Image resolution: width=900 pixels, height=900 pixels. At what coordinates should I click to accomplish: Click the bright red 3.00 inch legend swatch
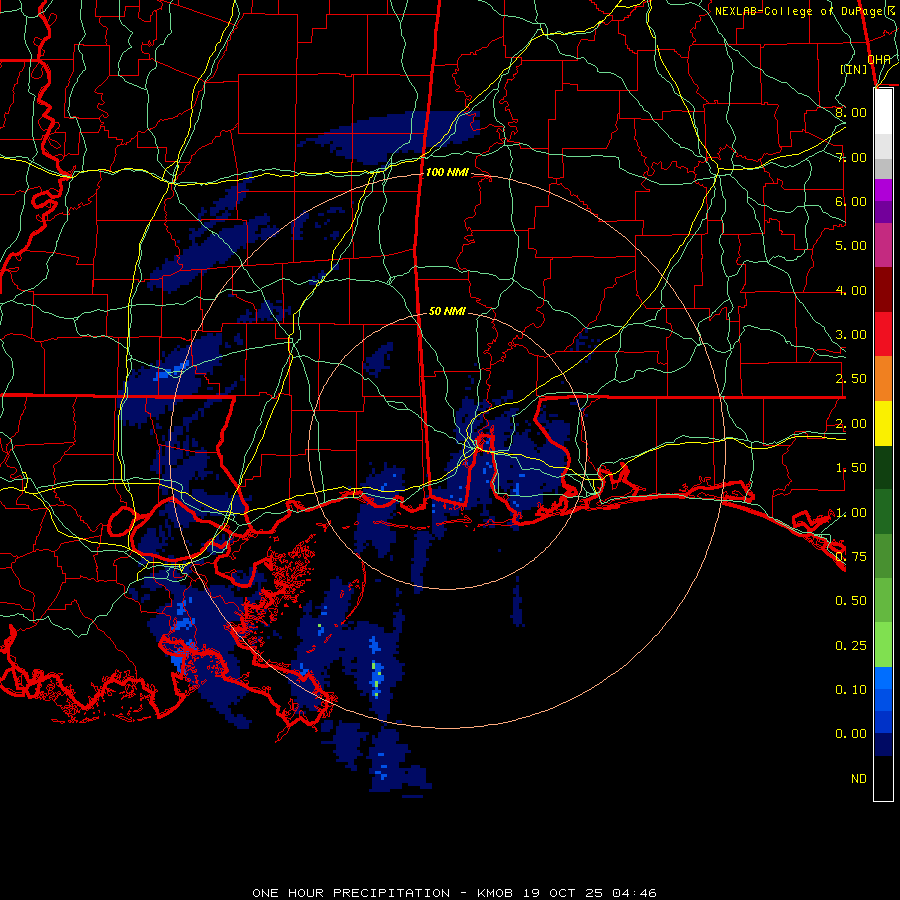(883, 334)
